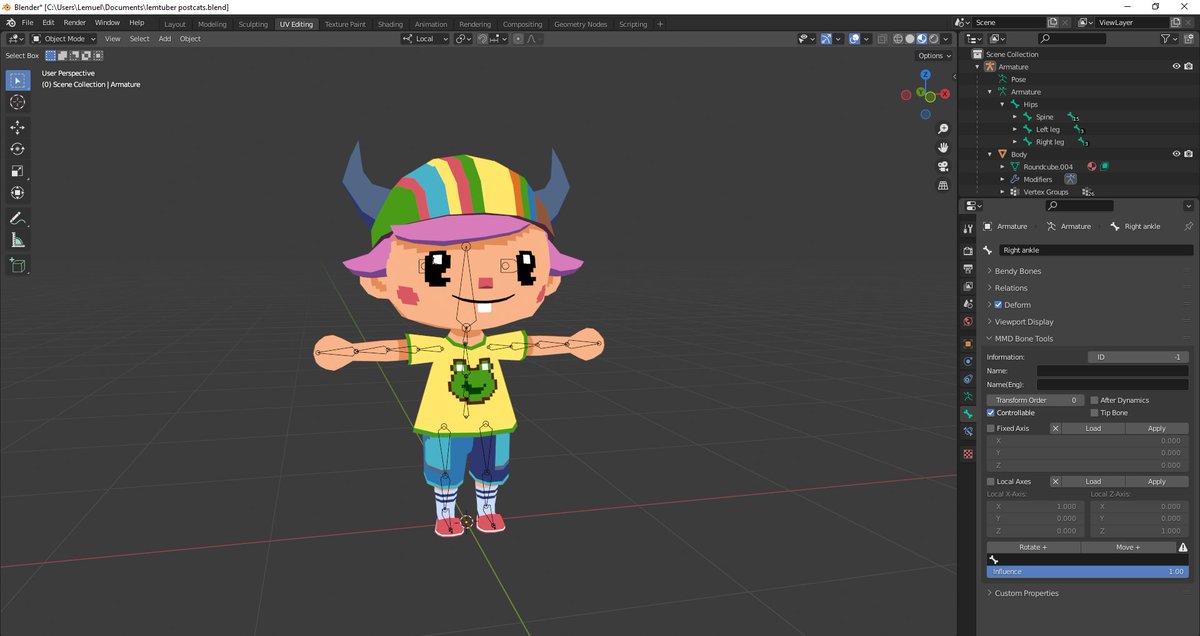Switch to the Shading workspace tab
The image size is (1200, 636).
pos(390,24)
